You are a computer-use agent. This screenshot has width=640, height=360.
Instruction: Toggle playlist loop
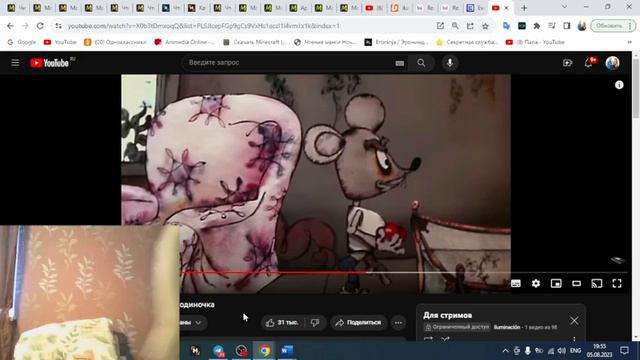click(428, 339)
